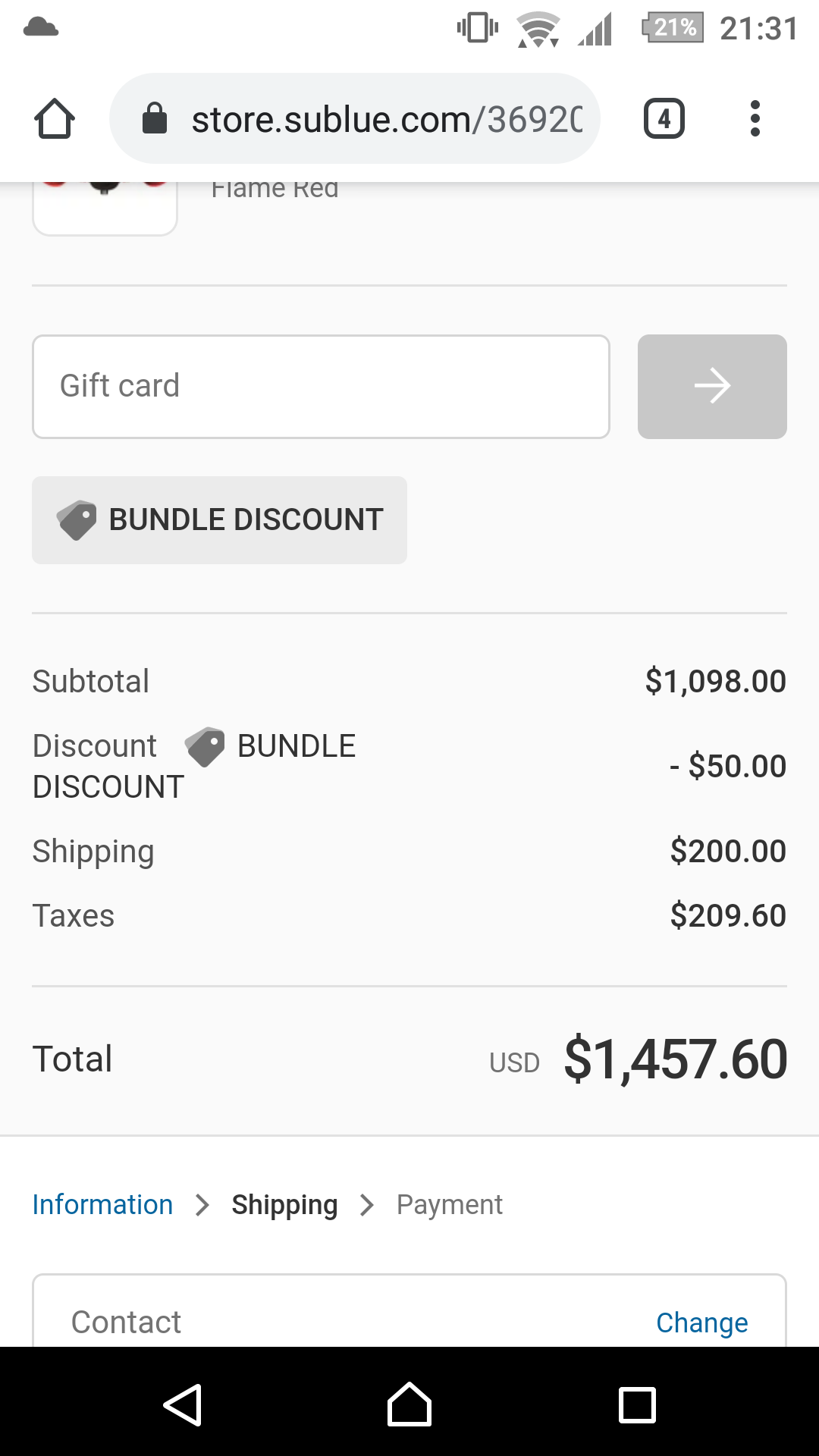Viewport: 819px width, 1456px height.
Task: Open the browser three-dot menu
Action: coord(755,119)
